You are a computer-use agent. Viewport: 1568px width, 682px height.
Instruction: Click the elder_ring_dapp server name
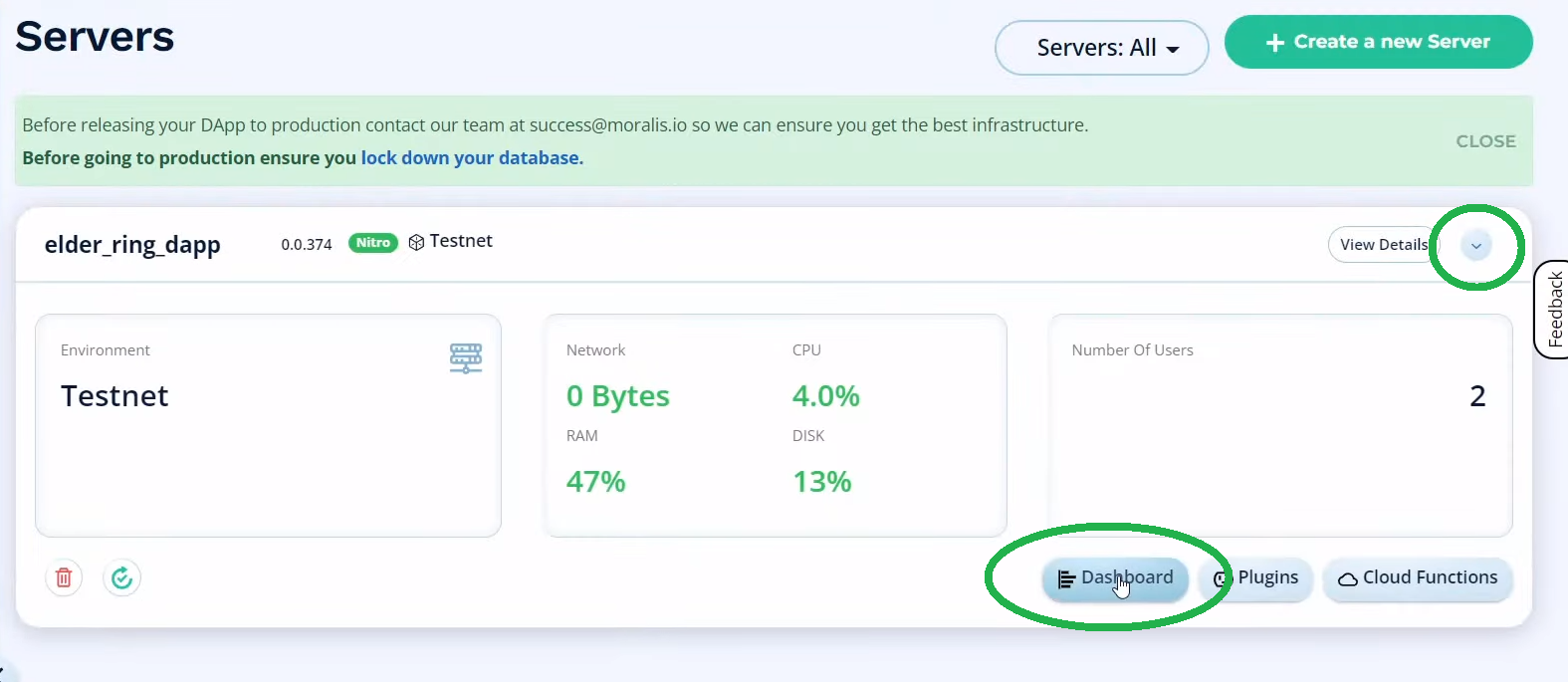132,246
